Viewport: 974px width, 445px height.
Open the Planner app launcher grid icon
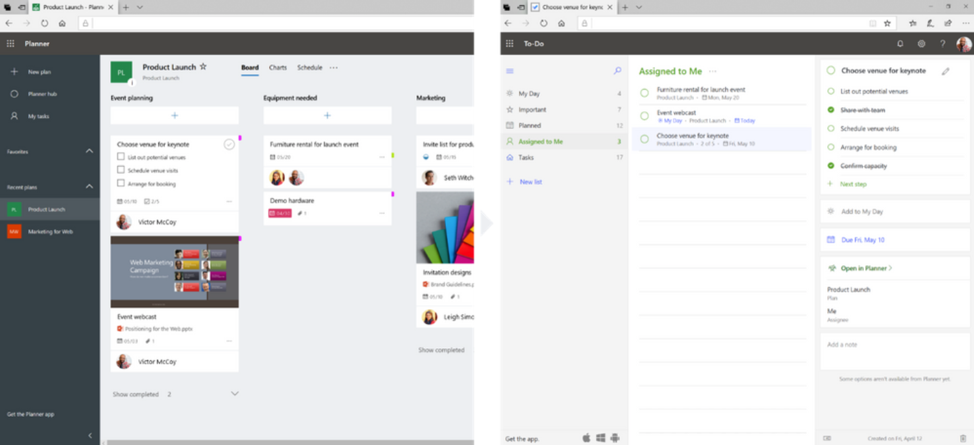pos(10,44)
